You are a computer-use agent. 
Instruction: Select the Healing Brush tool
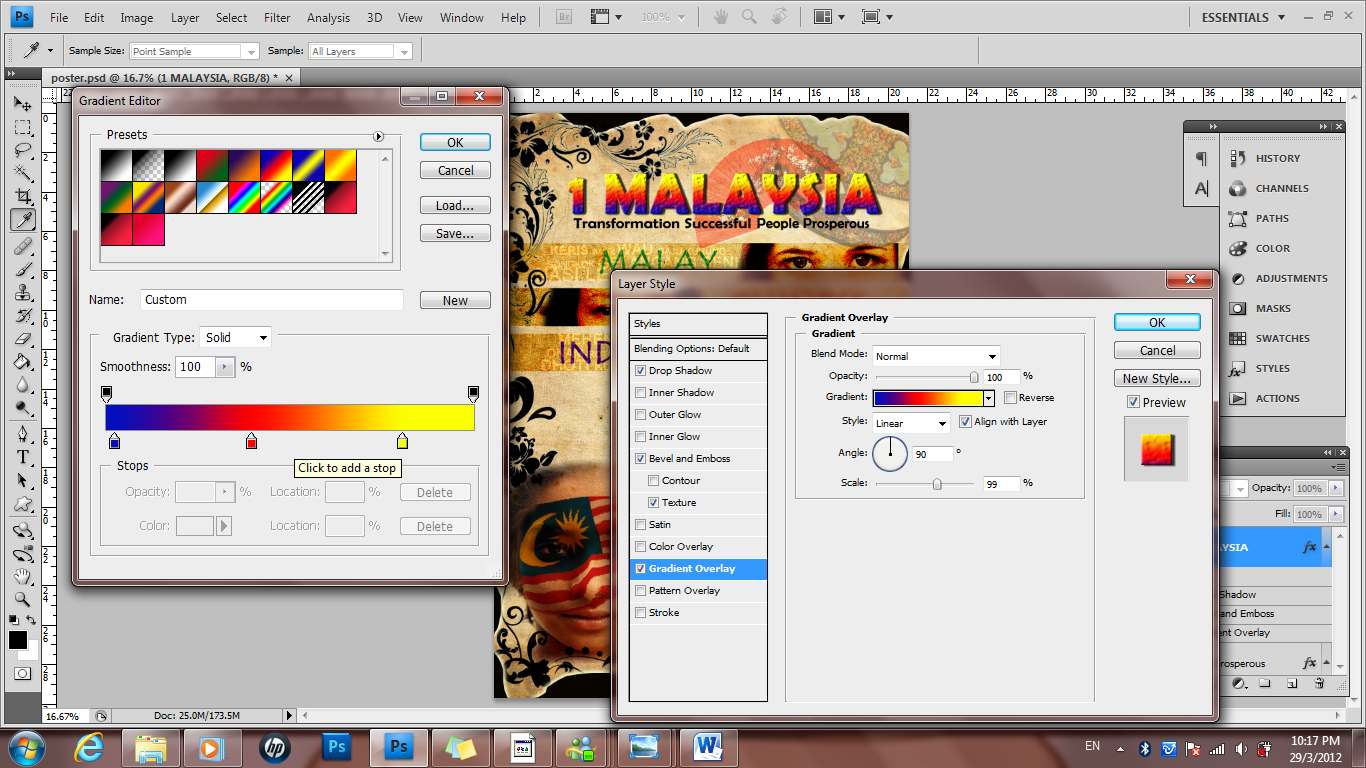22,245
